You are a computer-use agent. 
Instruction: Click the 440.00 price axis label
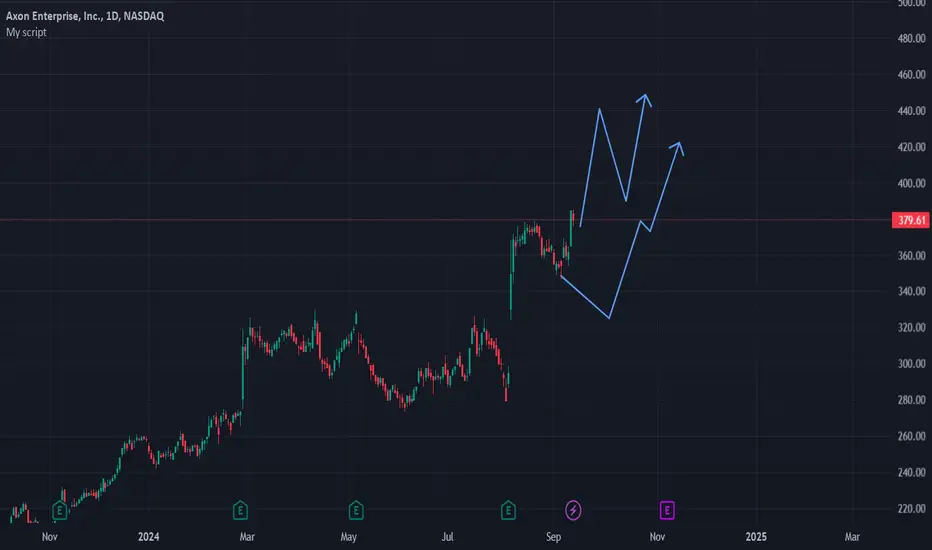point(911,111)
